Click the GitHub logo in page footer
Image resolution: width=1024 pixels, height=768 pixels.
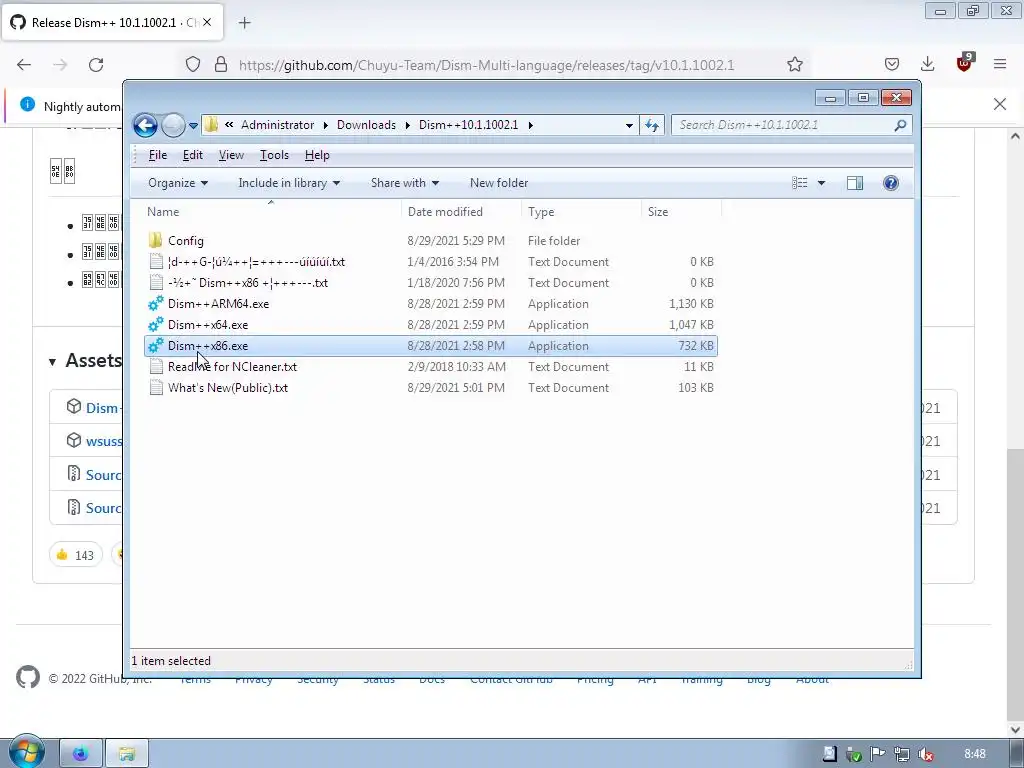pyautogui.click(x=27, y=677)
